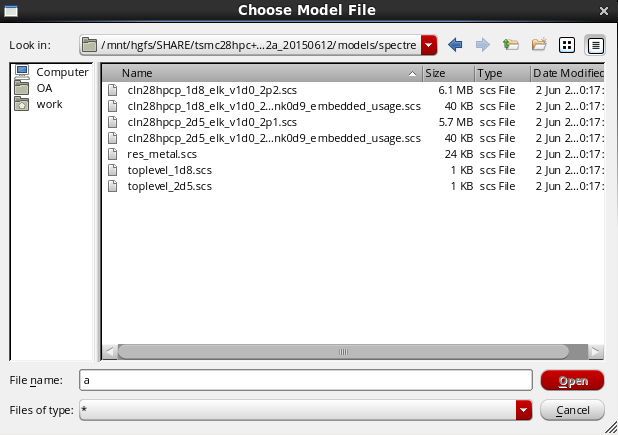This screenshot has width=618, height=435.
Task: Switch to detail view mode
Action: [x=596, y=45]
